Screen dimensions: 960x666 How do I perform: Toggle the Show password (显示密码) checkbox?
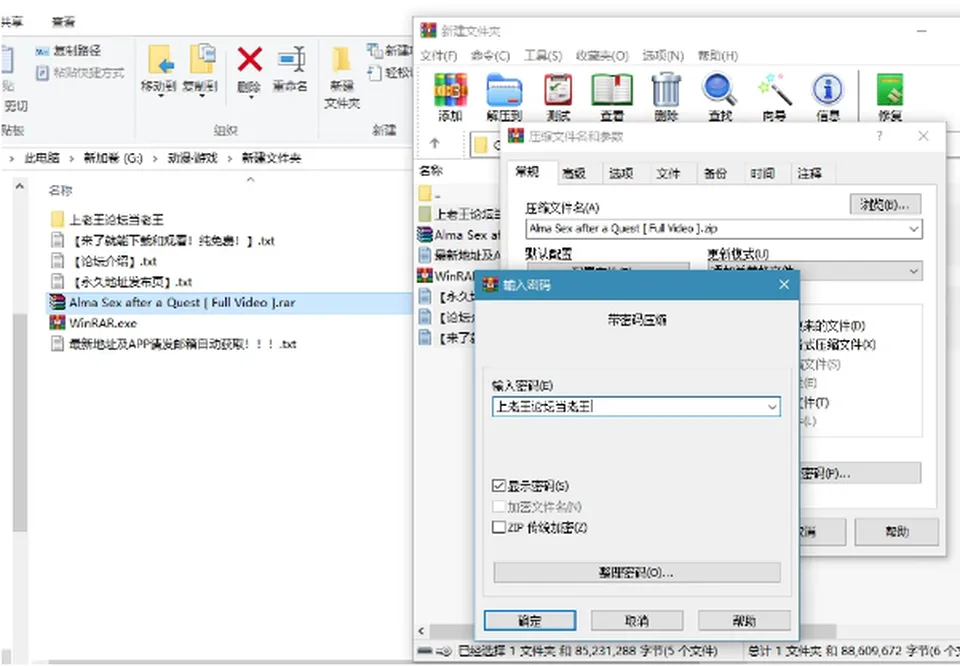point(498,486)
